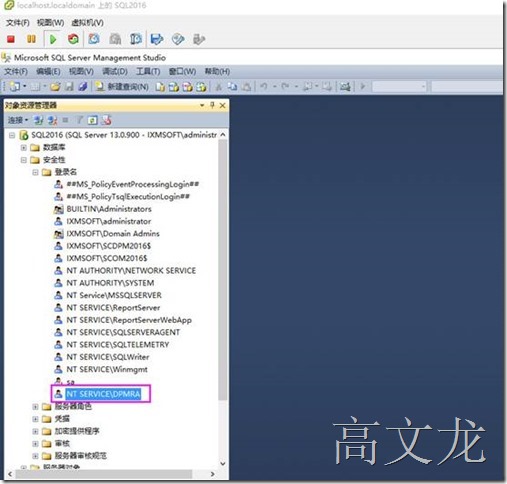Click the last grey device icon in VM toolbar
Viewport: 507px width, 484px height.
click(x=199, y=39)
